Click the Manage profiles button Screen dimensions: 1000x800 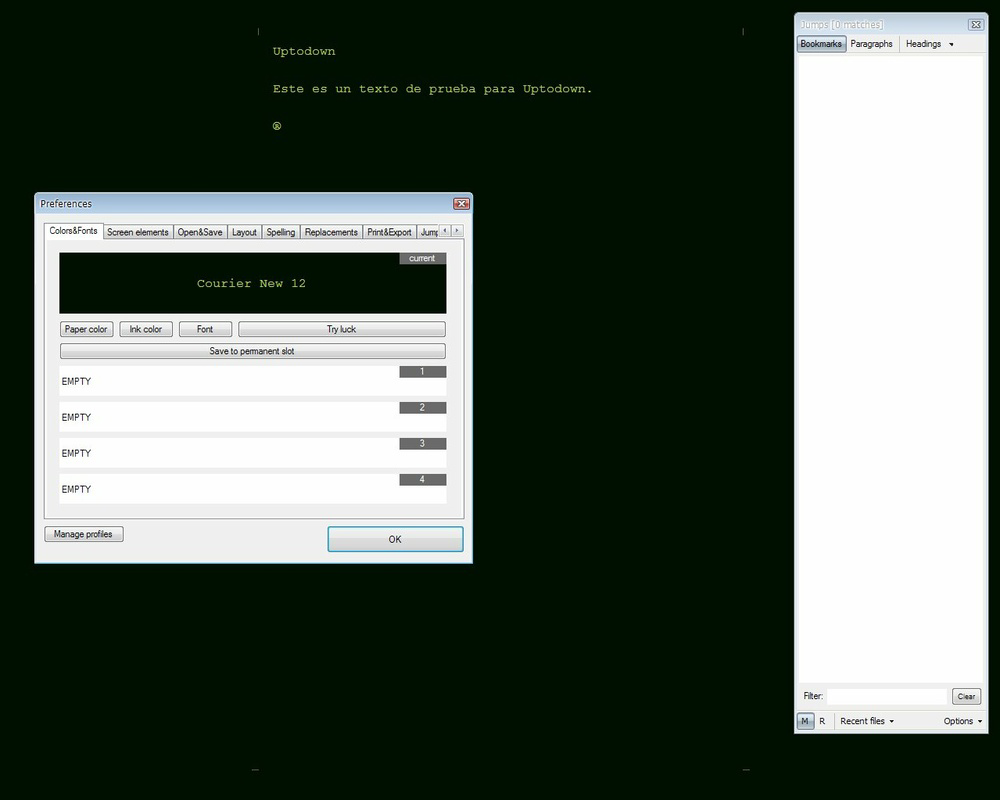point(84,534)
